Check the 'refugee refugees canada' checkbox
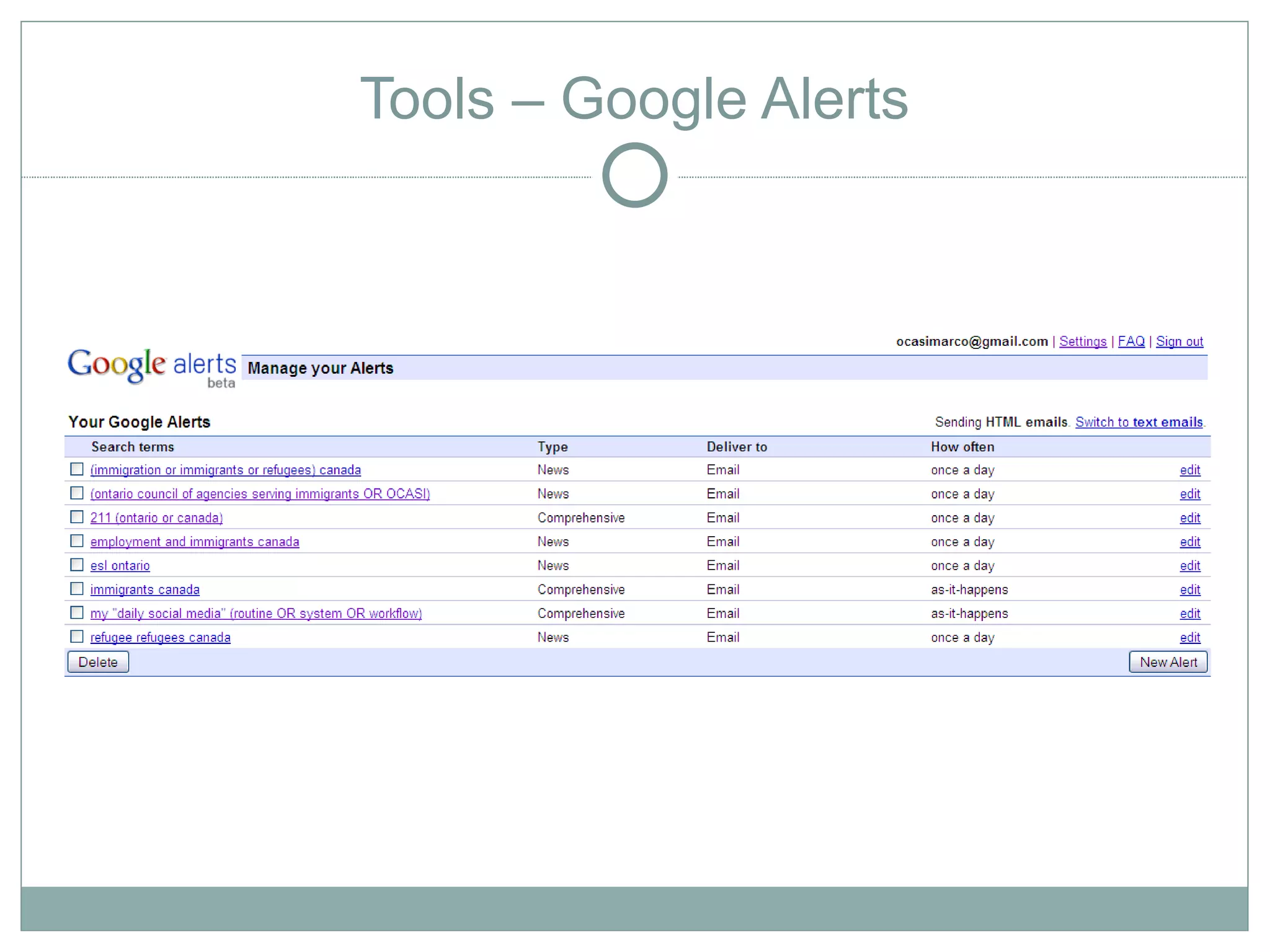Image resolution: width=1270 pixels, height=952 pixels. tap(77, 637)
